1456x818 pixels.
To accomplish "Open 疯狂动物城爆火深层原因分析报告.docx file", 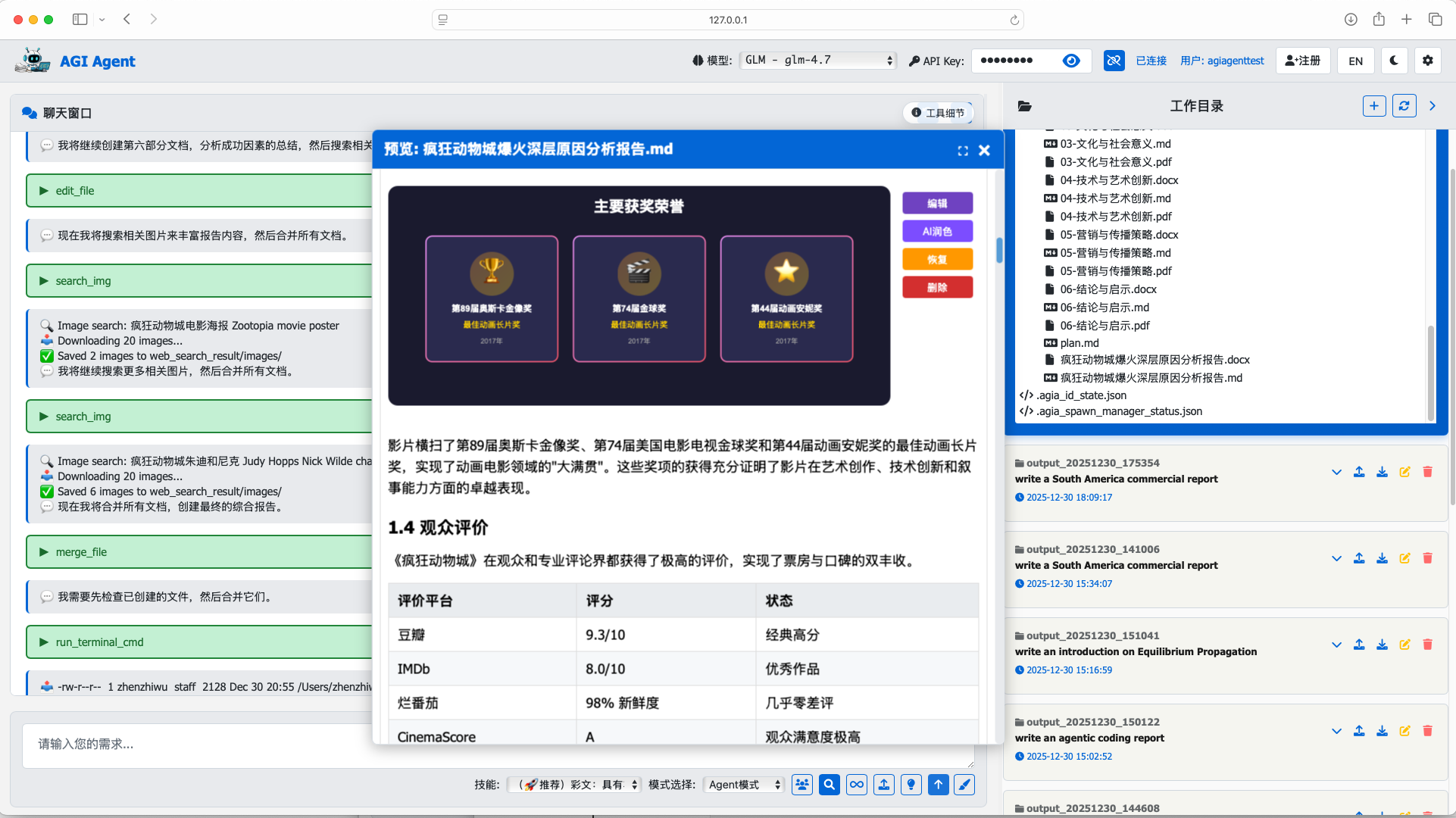I will 1154,360.
